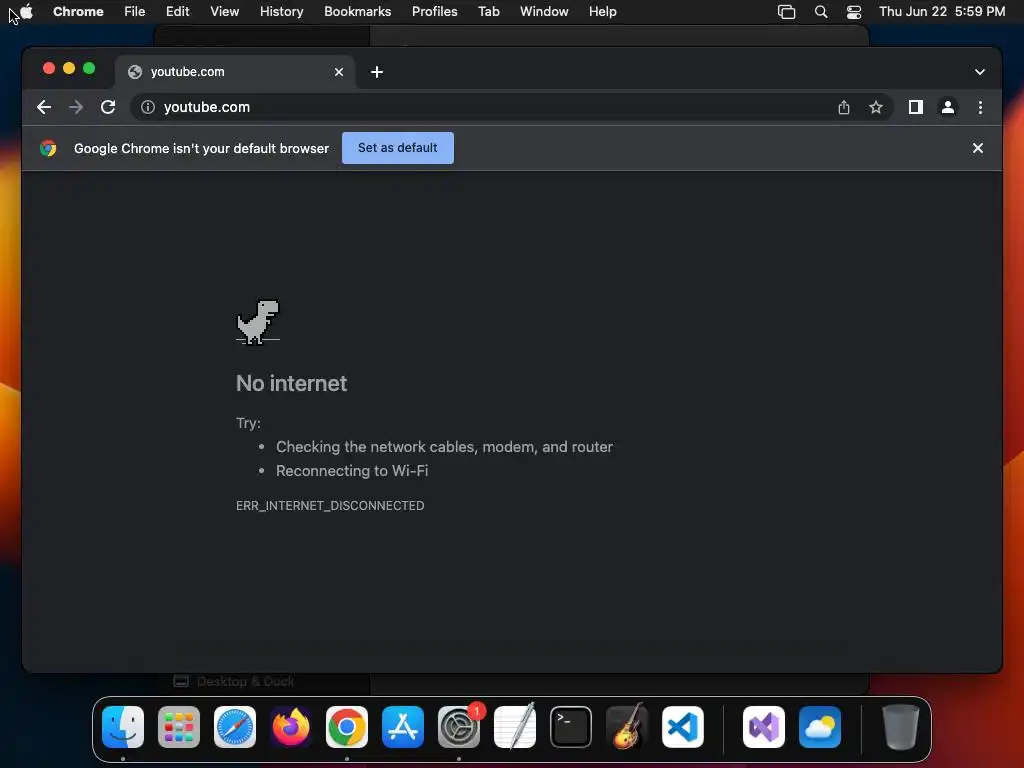1024x768 pixels.
Task: Click the forward navigation arrow
Action: 76,107
